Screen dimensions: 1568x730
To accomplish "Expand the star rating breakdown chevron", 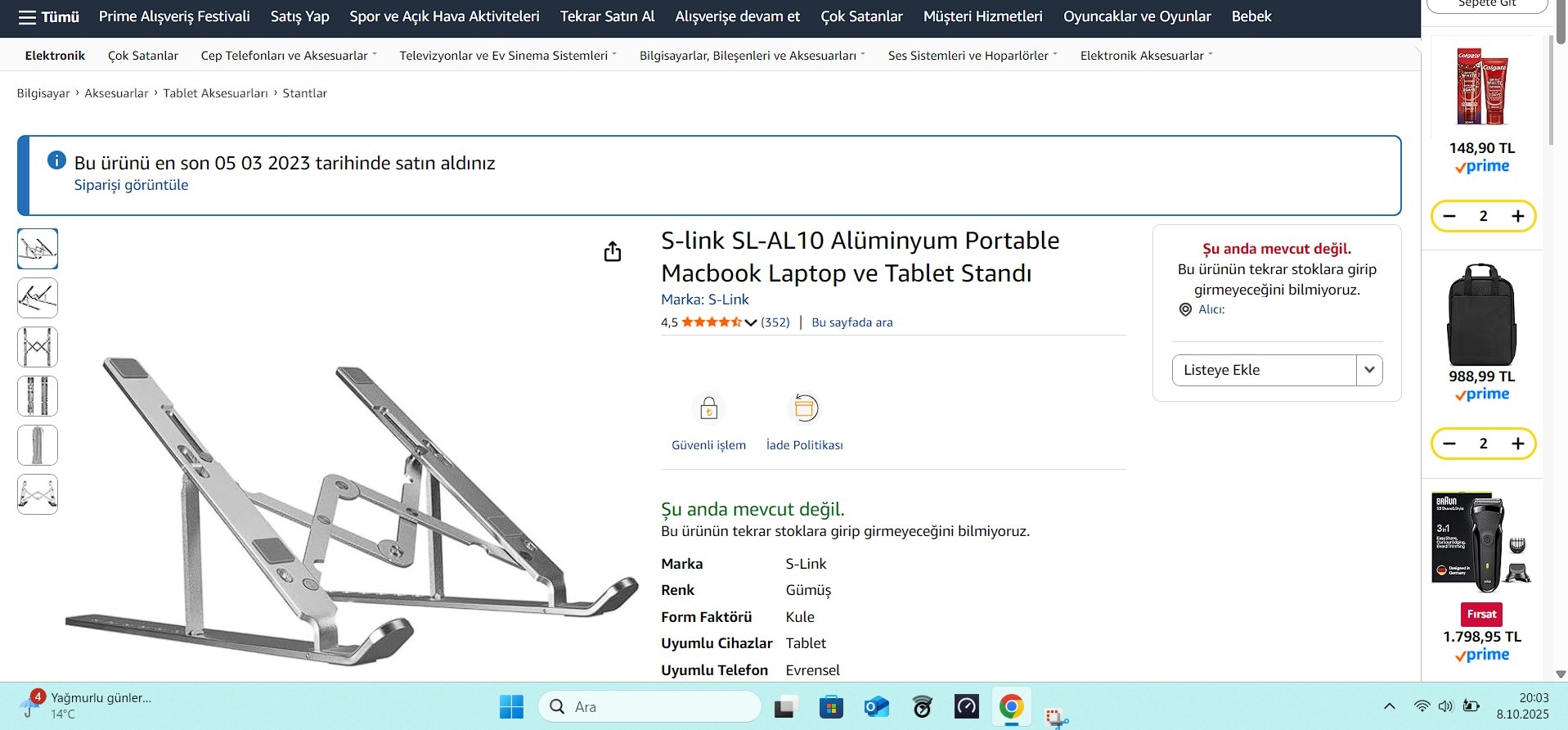I will click(751, 322).
